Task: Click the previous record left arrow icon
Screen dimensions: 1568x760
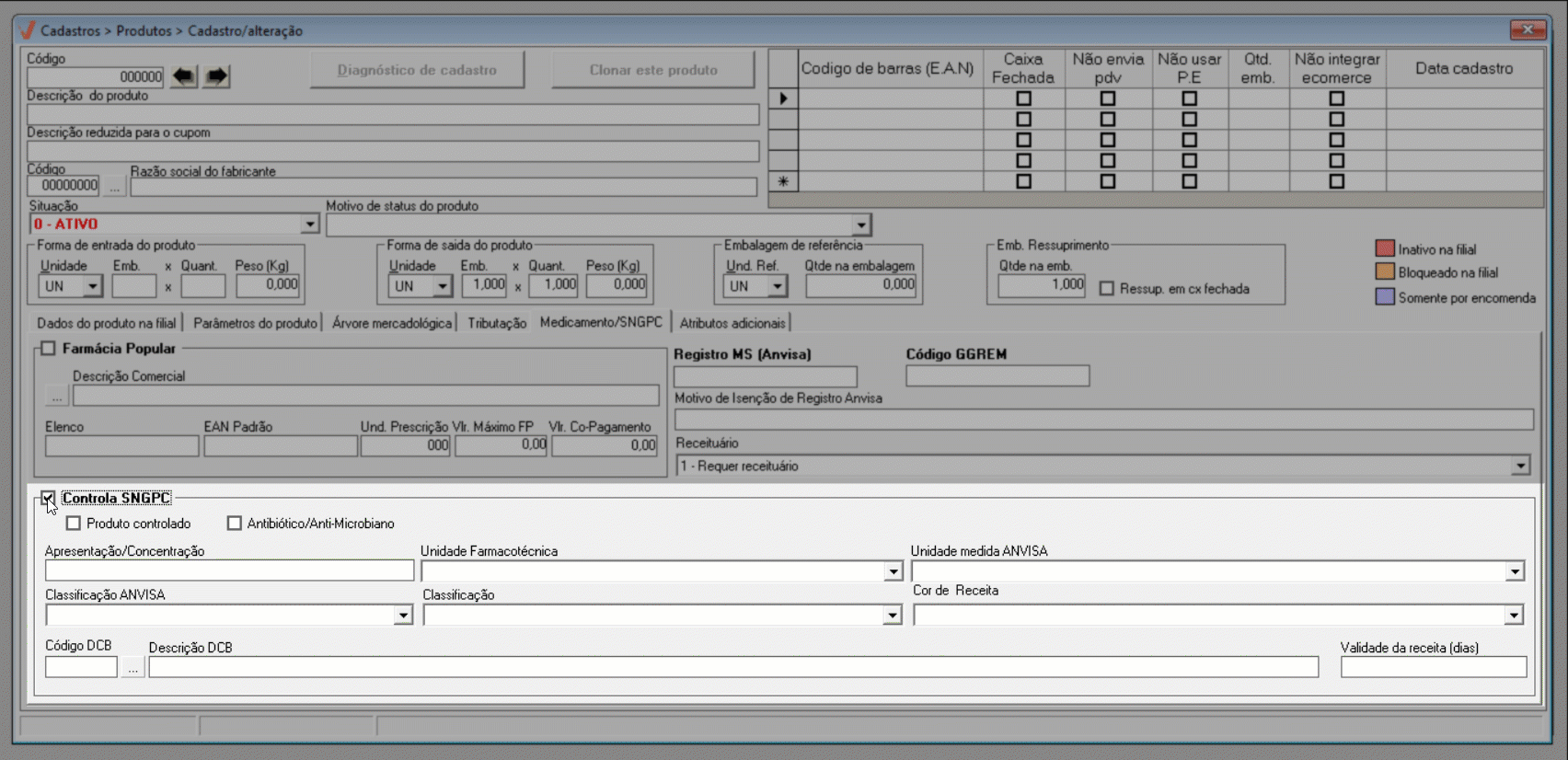Action: 184,75
